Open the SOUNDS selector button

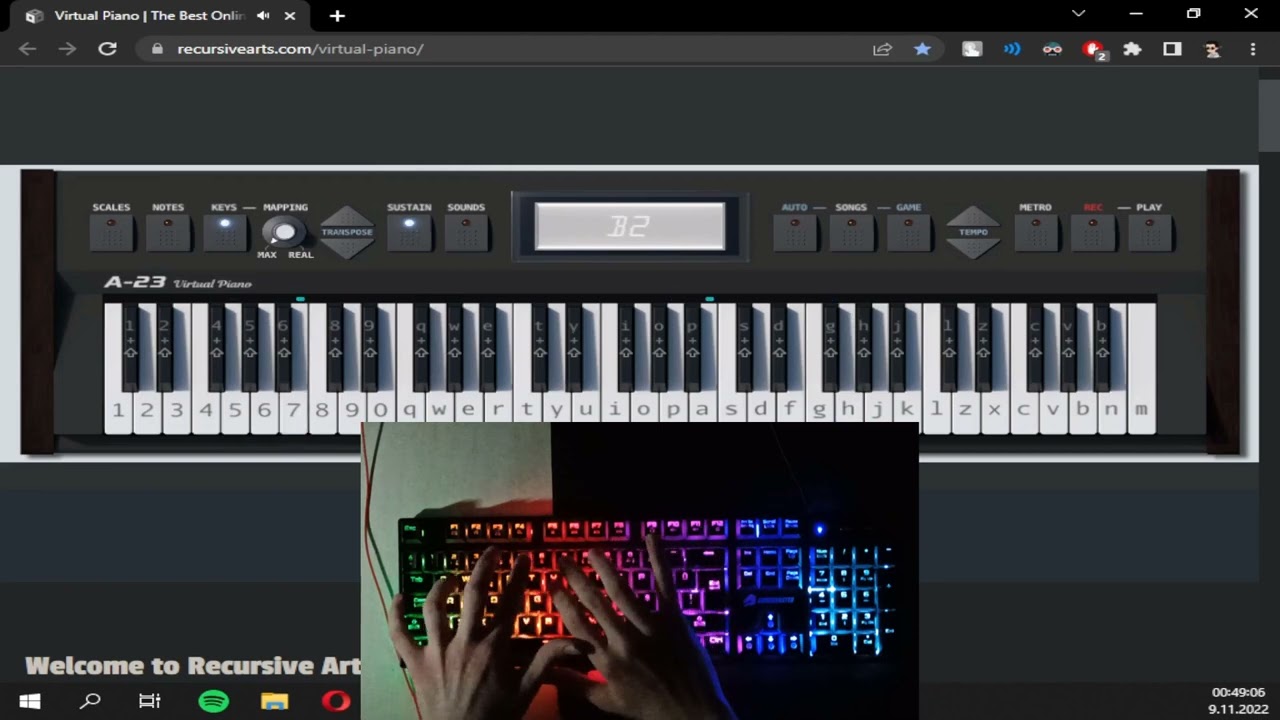click(x=466, y=232)
